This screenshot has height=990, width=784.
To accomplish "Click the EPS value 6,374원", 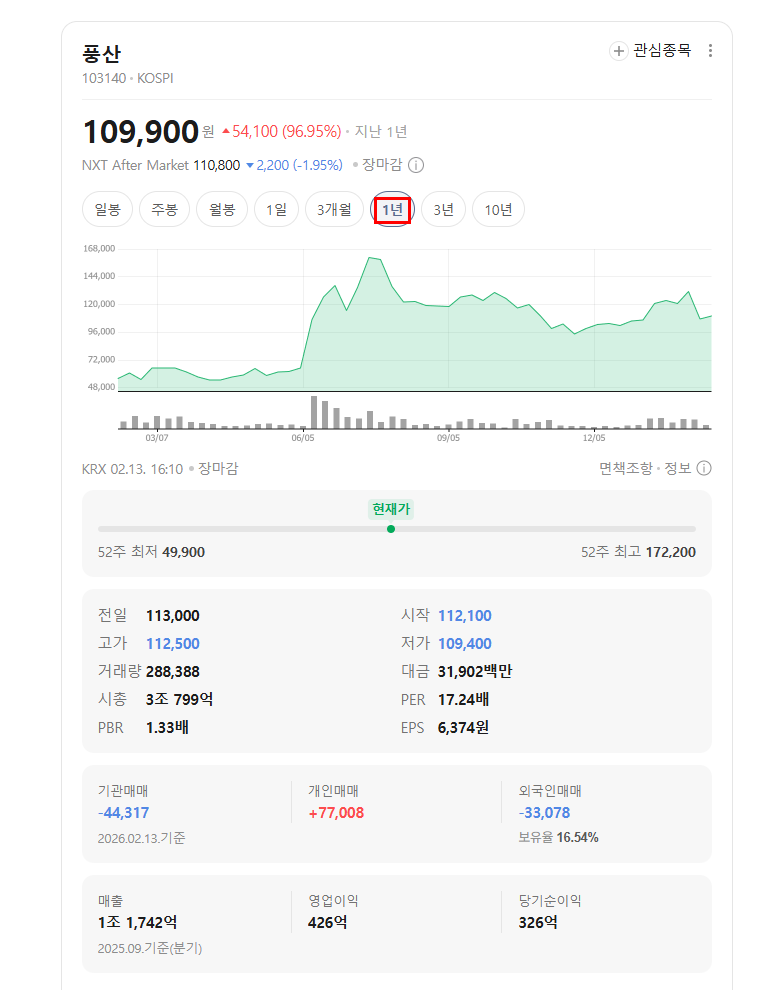I will [x=463, y=727].
